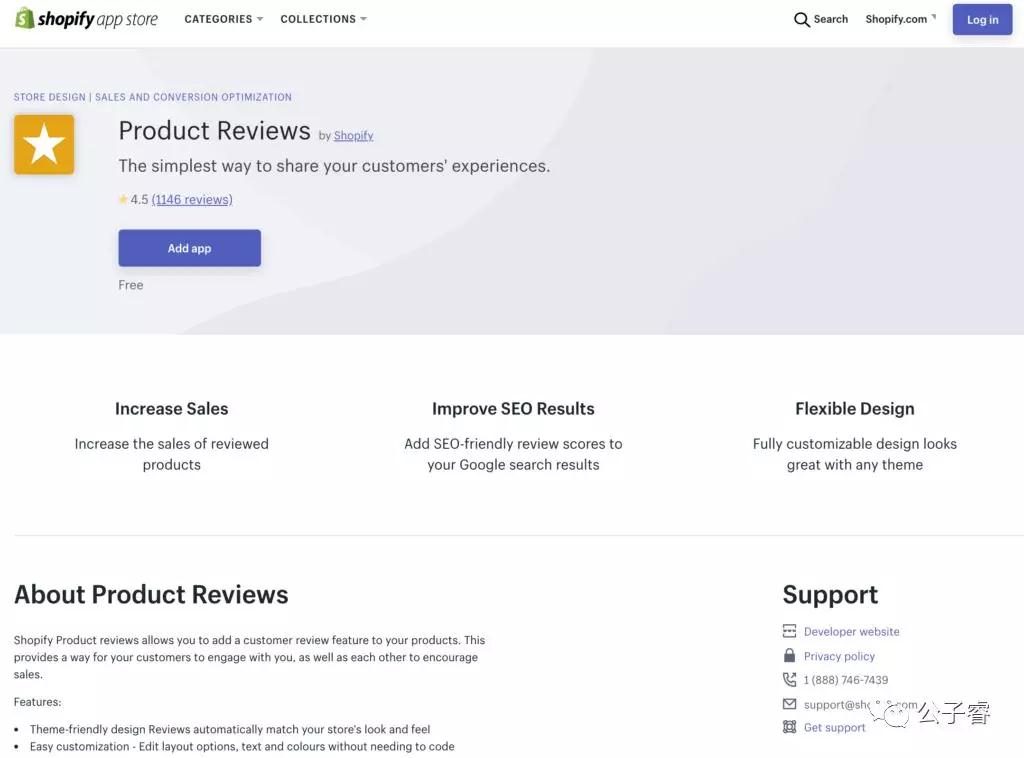Click the Get support lifebuoy icon

[x=789, y=727]
